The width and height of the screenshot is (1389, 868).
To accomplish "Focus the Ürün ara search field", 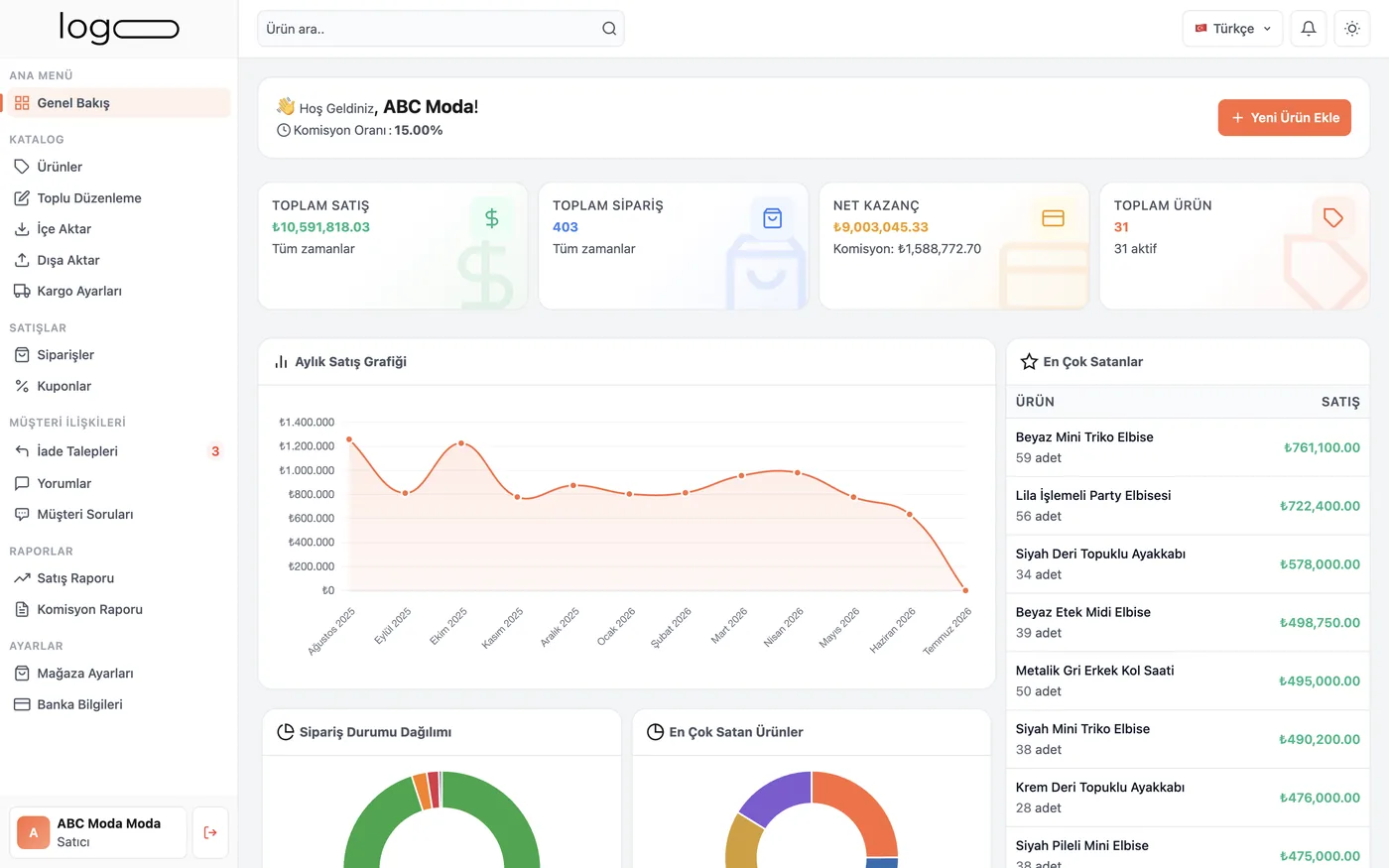I will [441, 29].
